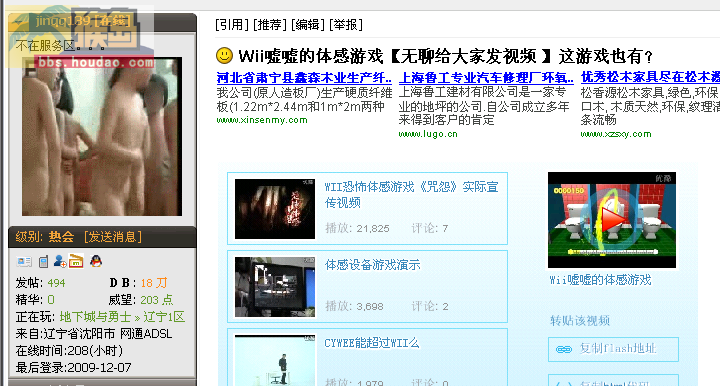Click post count value 494

click(56, 283)
